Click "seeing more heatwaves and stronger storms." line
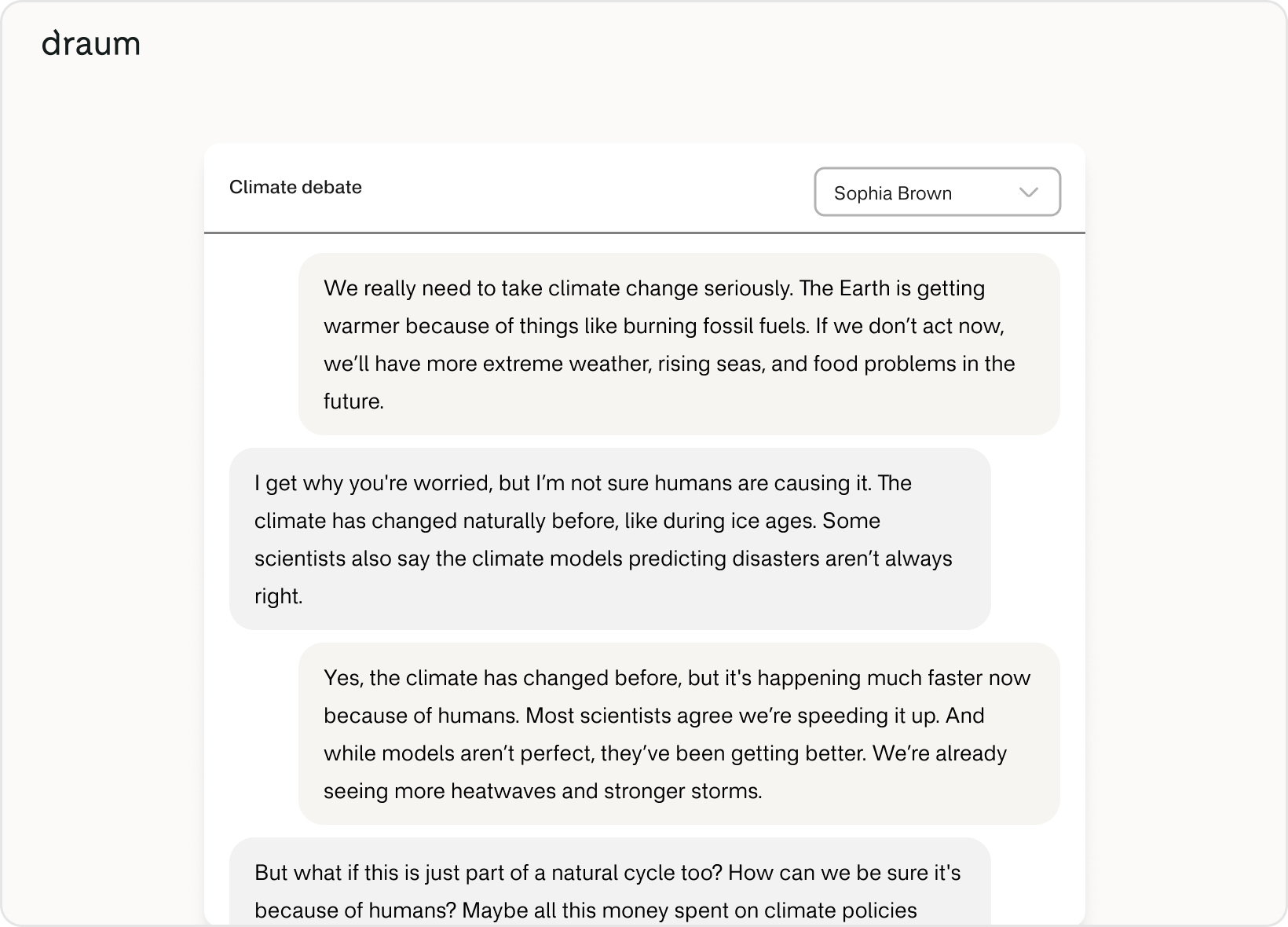The height and width of the screenshot is (927, 1288). point(543,791)
